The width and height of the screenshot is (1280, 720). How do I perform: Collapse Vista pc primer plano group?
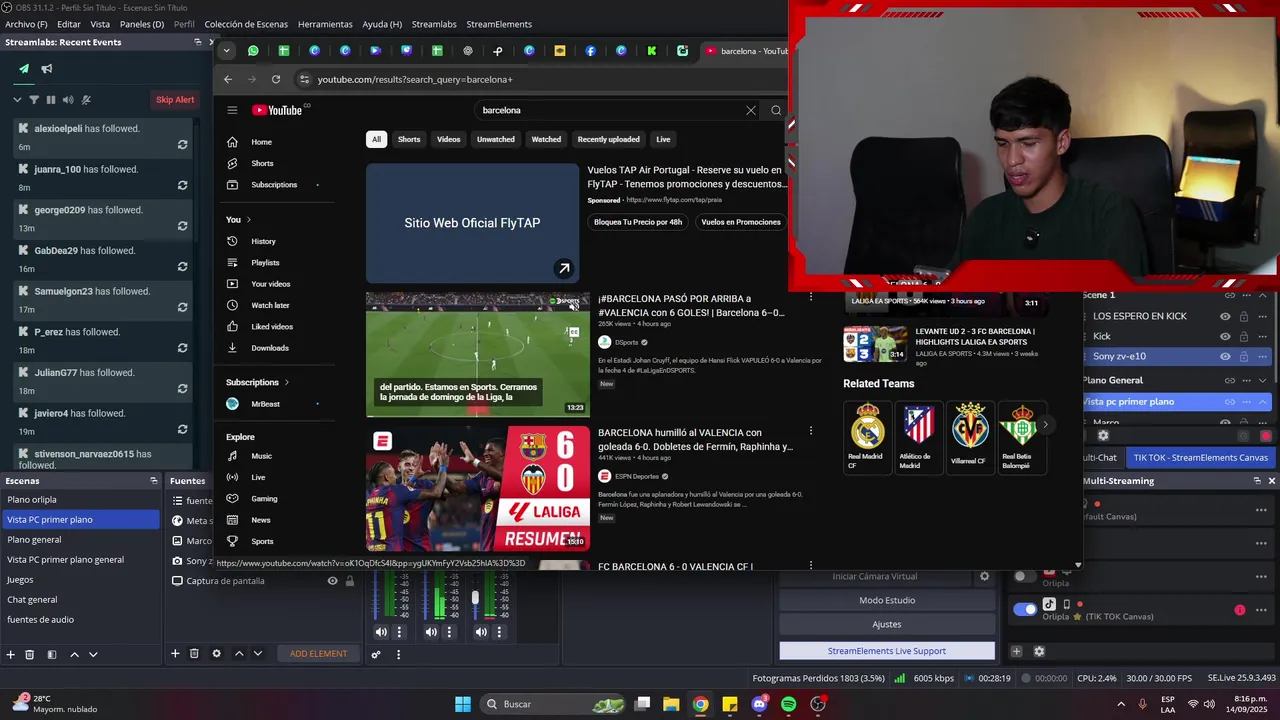point(1263,402)
